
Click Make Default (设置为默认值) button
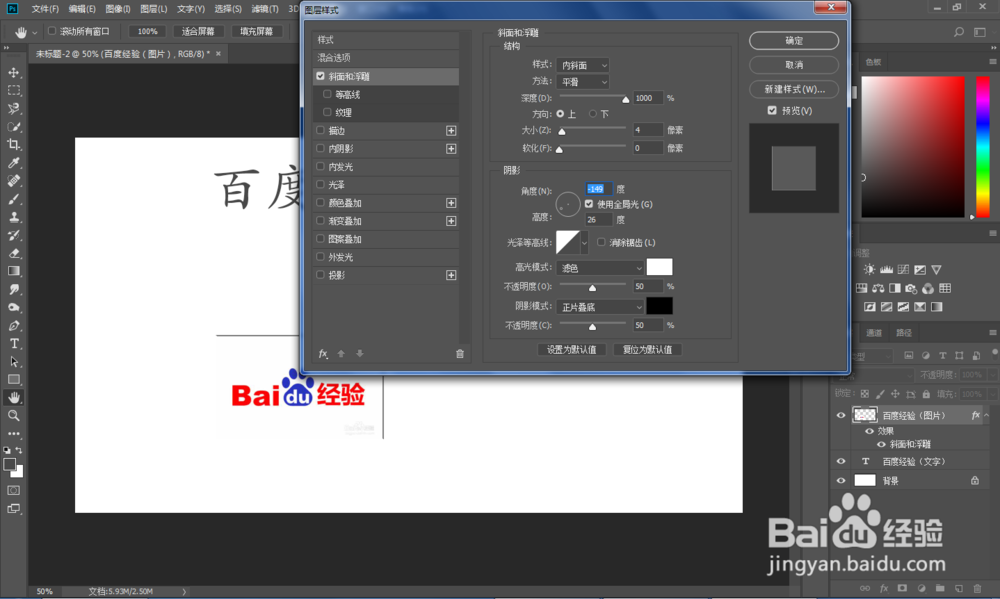[x=571, y=350]
